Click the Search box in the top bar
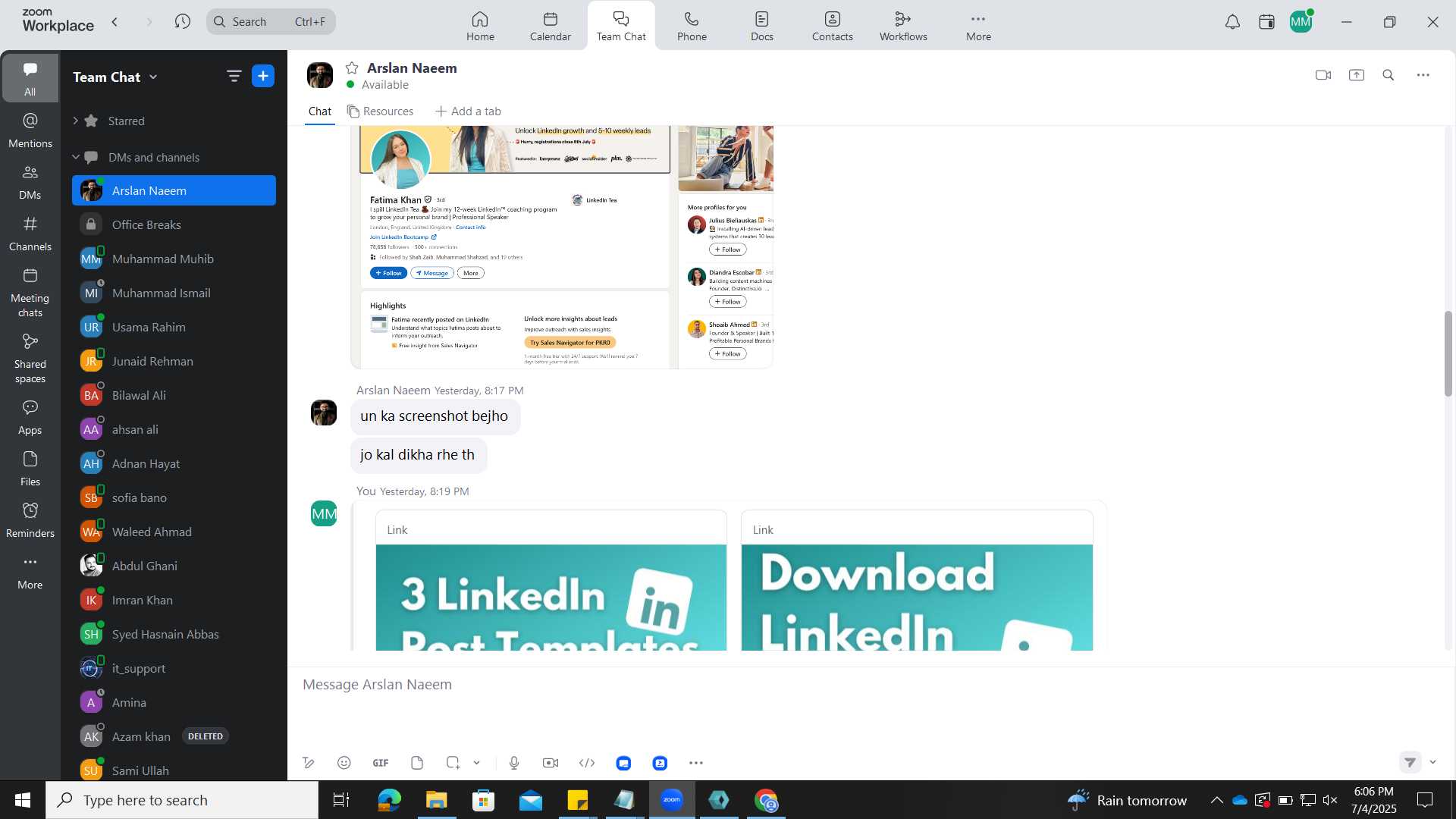Screen dimensions: 1456x819 (271, 21)
